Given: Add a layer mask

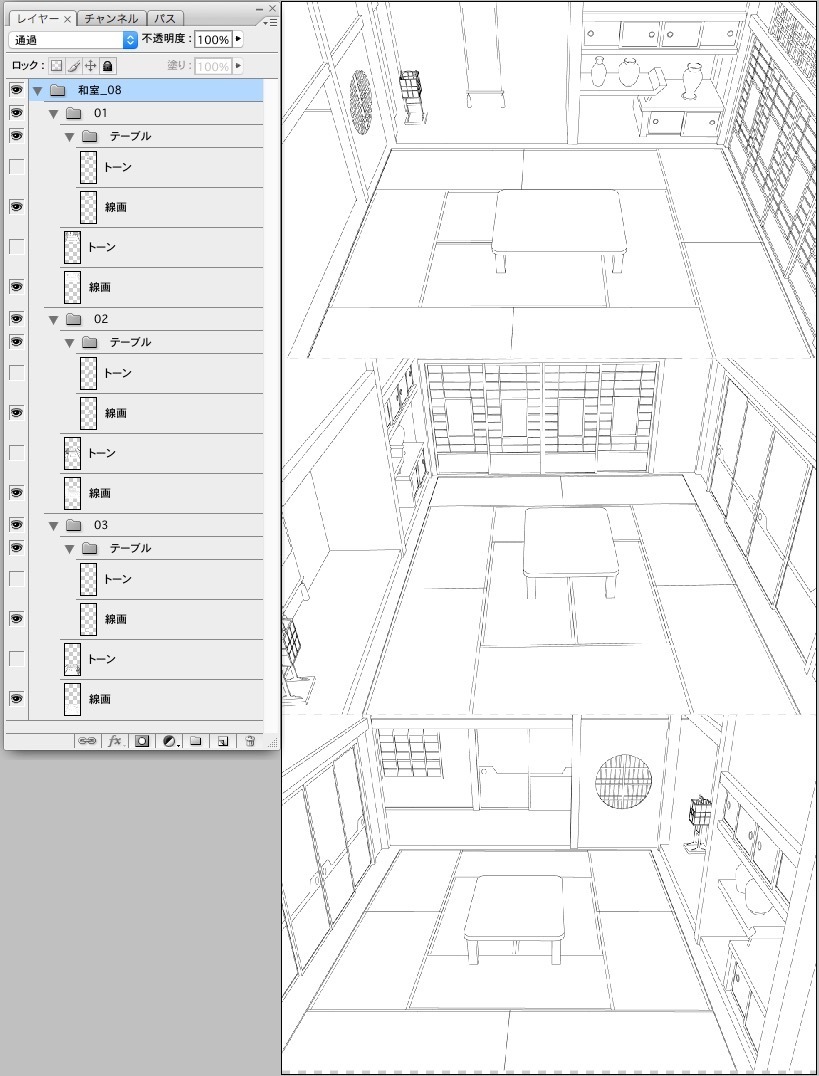Looking at the screenshot, I should (x=143, y=742).
